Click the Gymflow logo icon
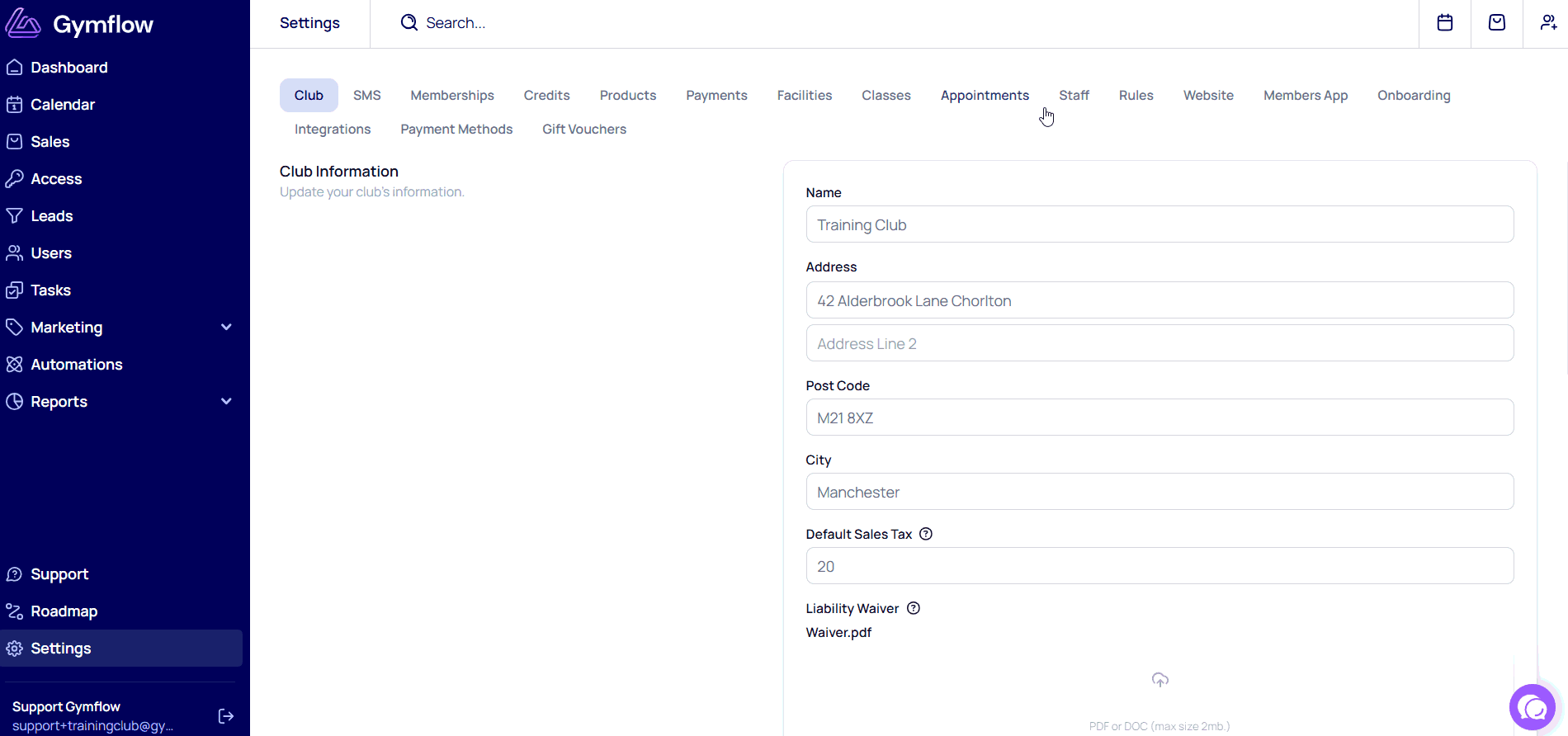Viewport: 1568px width, 736px height. coord(23,24)
